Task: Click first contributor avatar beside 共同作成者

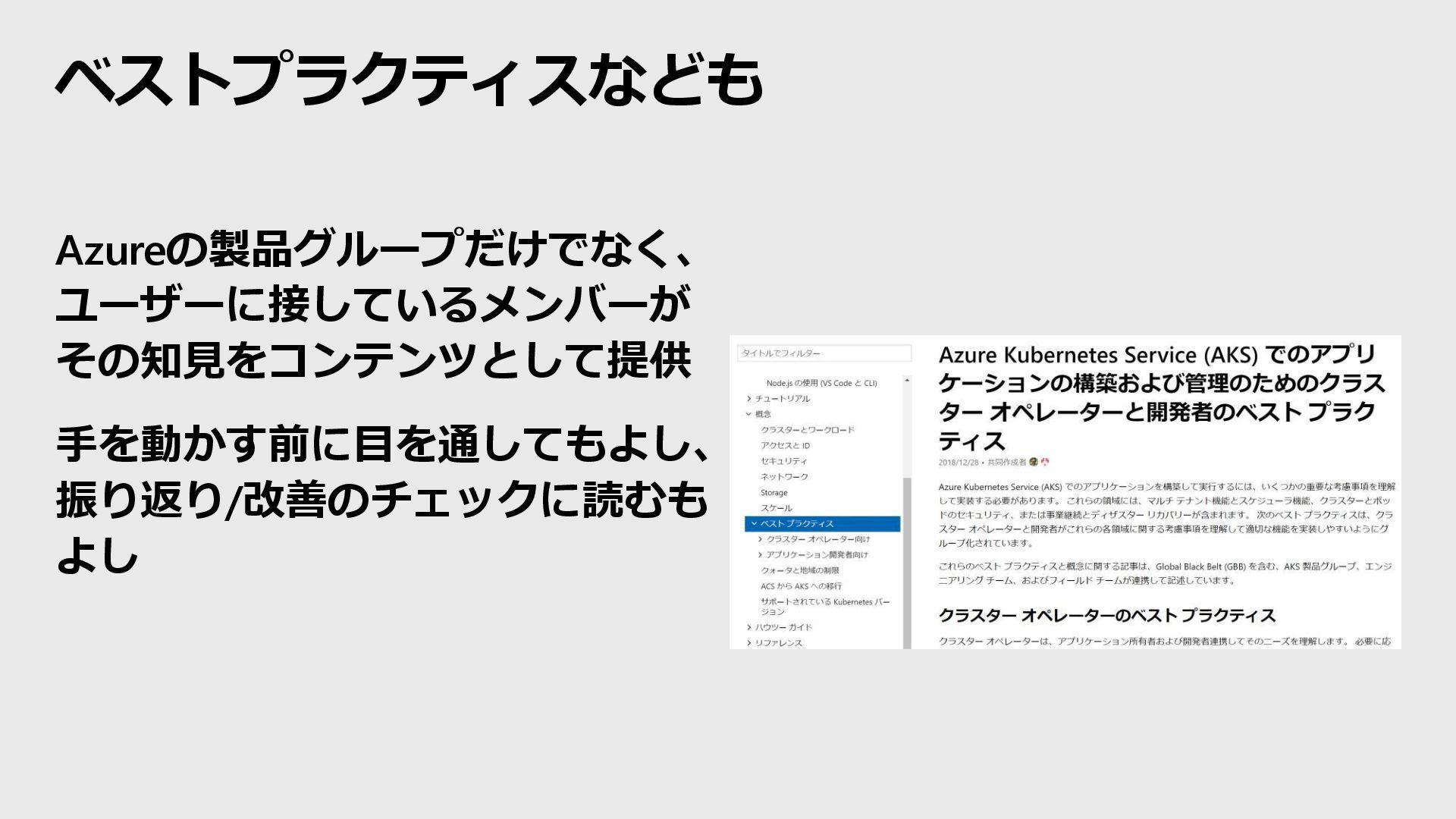Action: click(x=1034, y=462)
